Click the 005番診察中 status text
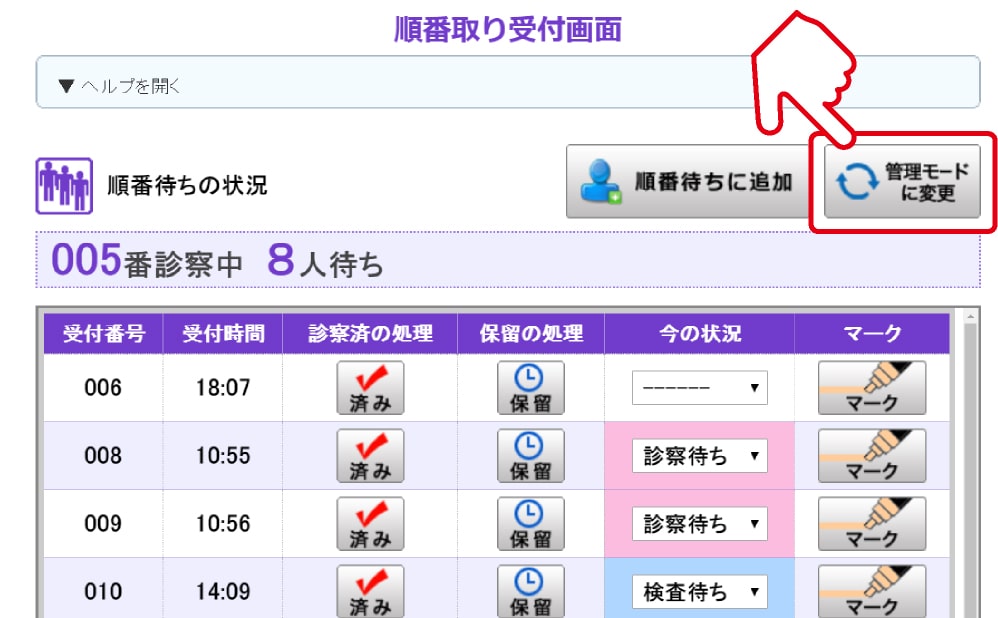This screenshot has width=998, height=618. click(147, 261)
